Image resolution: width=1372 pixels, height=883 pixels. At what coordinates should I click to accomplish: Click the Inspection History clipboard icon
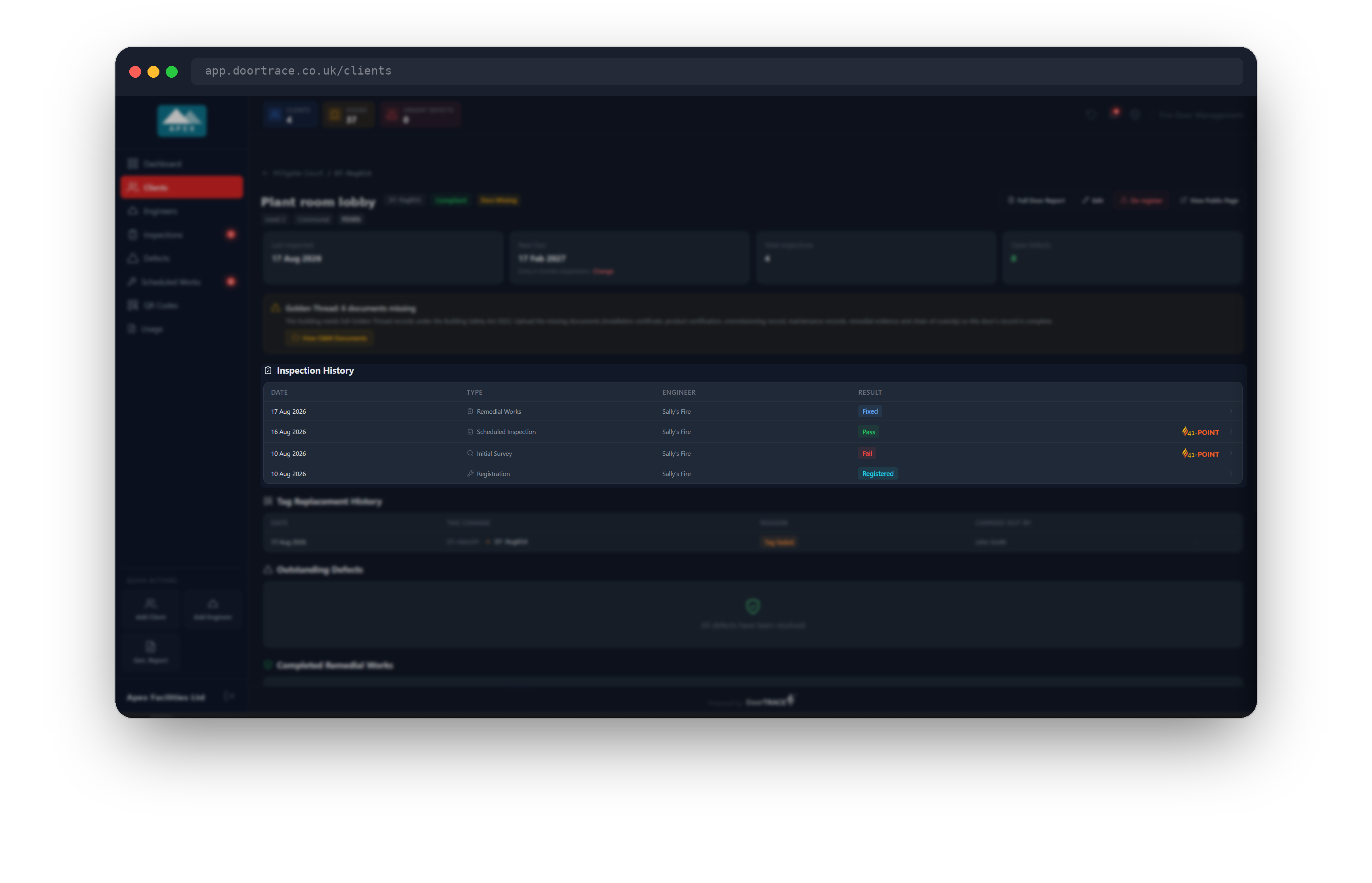[268, 370]
